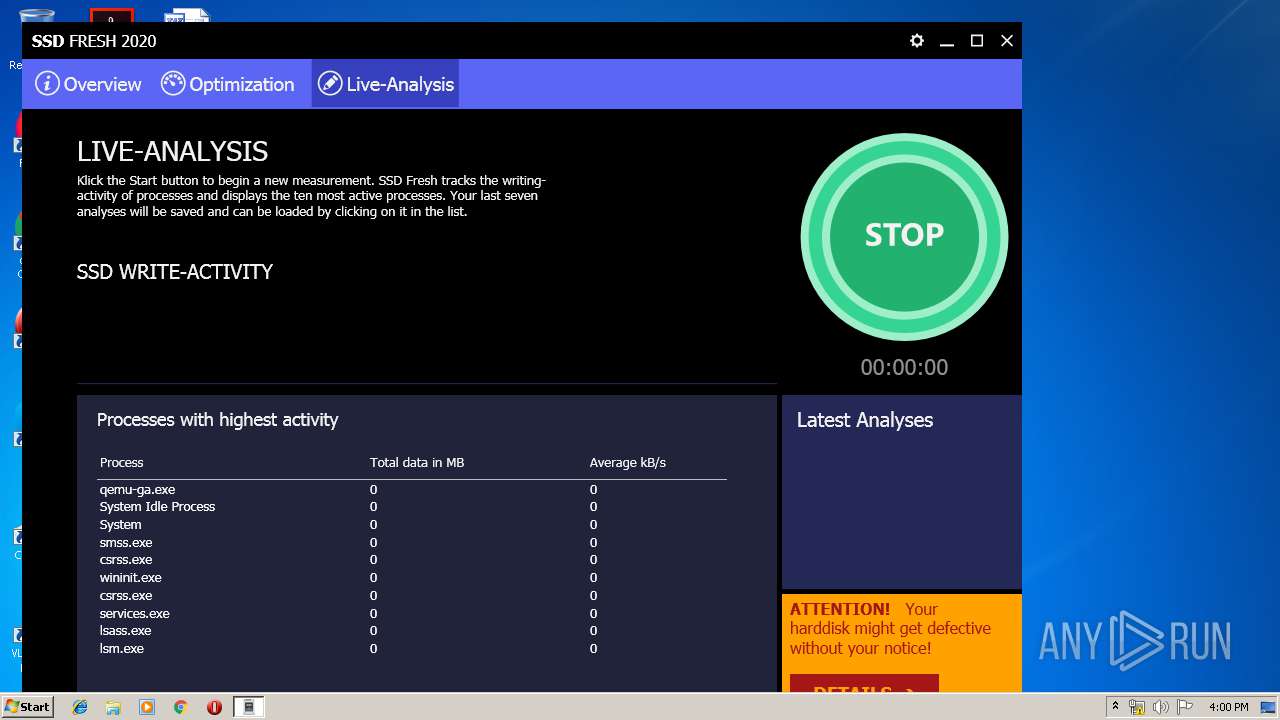Select the qemu-ga.exe process row
The height and width of the screenshot is (720, 1280).
411,490
